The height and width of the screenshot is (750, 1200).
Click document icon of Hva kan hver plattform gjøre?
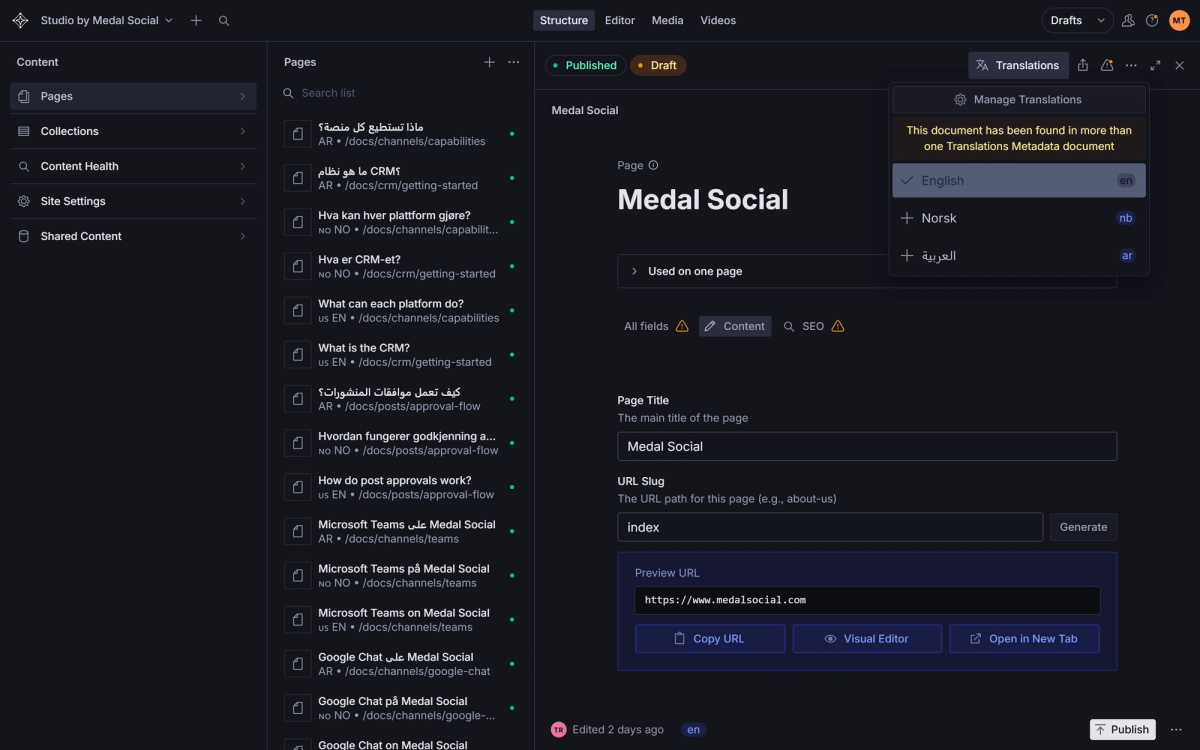tap(298, 222)
